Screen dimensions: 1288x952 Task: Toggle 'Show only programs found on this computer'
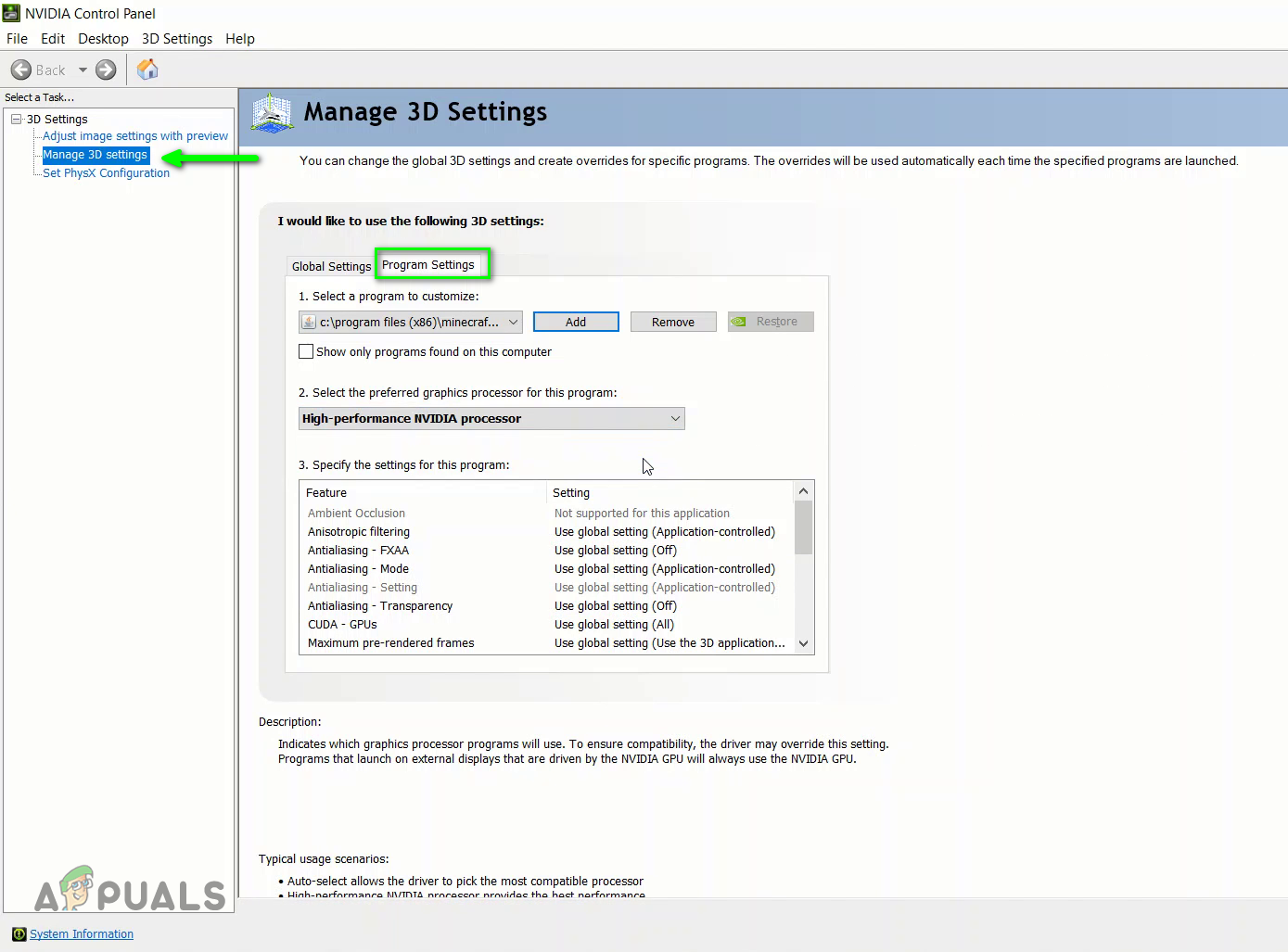[306, 351]
